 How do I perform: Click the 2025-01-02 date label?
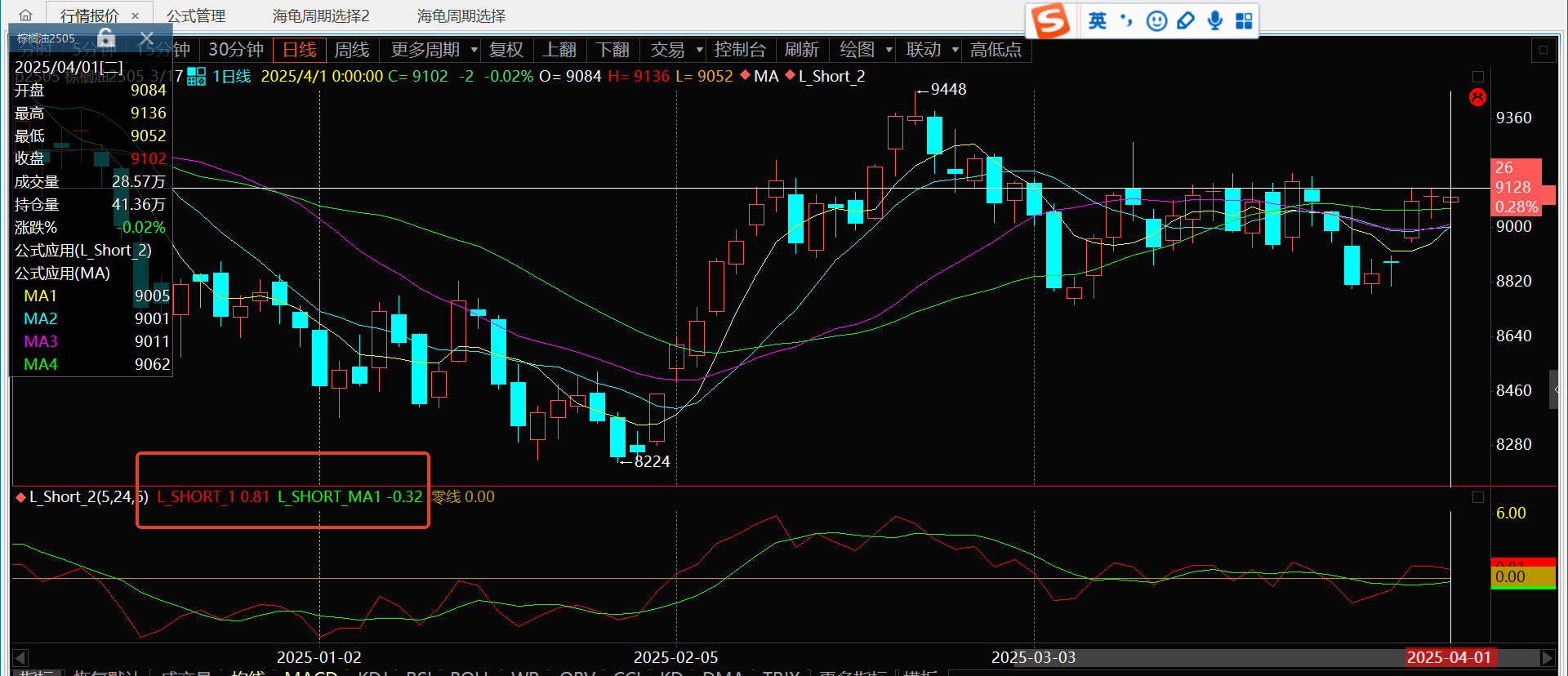click(x=318, y=657)
